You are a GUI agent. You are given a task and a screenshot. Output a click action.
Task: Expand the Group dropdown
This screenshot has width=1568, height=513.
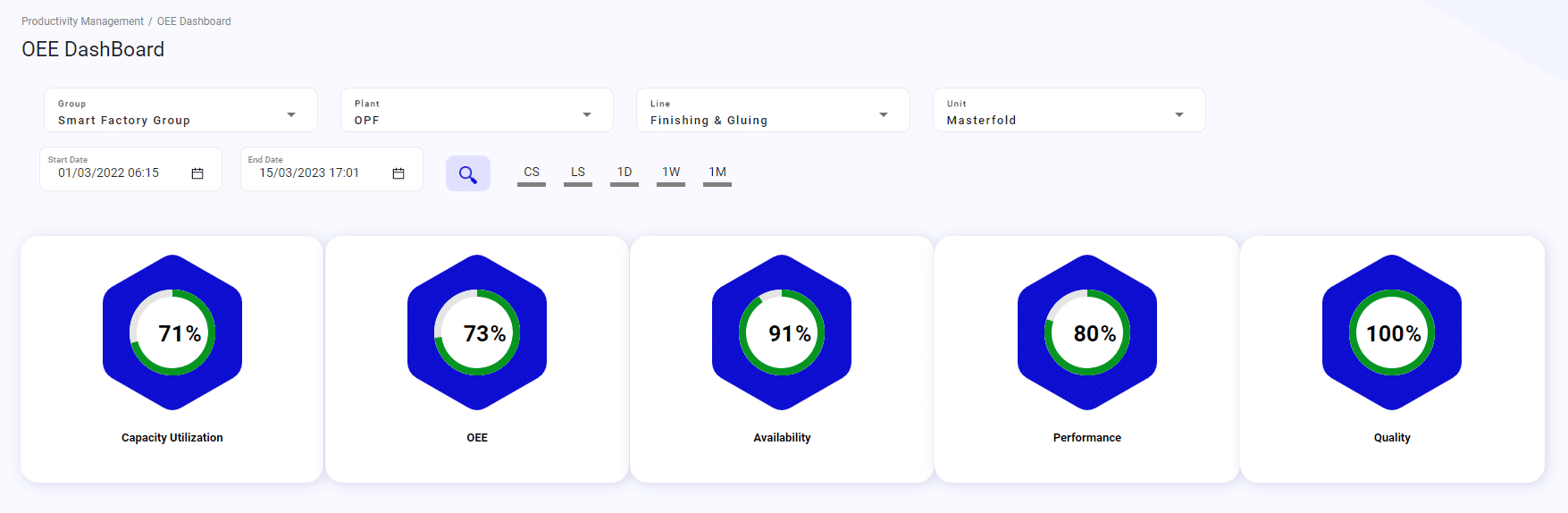[291, 114]
